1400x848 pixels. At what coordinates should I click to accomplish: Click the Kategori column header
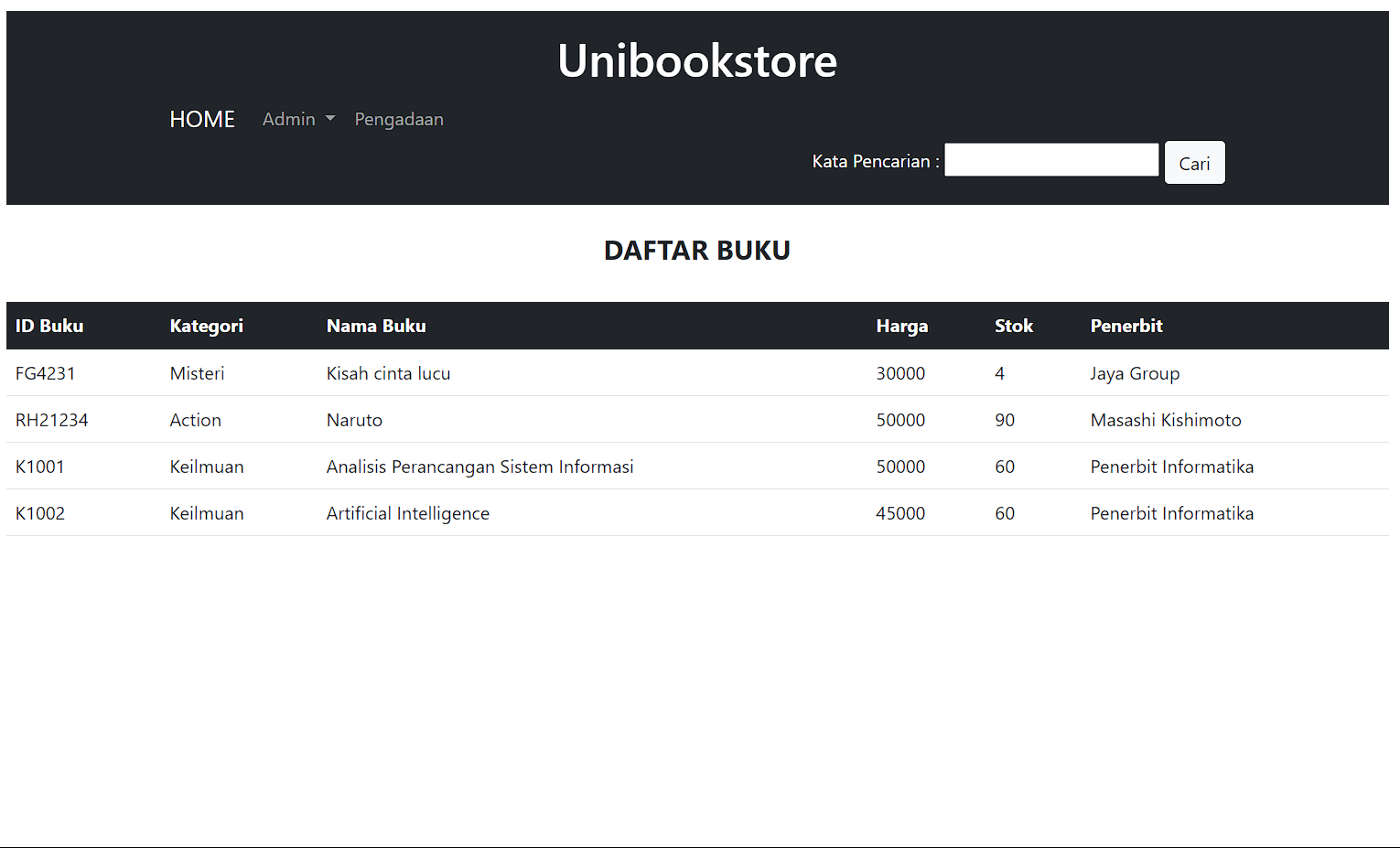[x=206, y=327]
